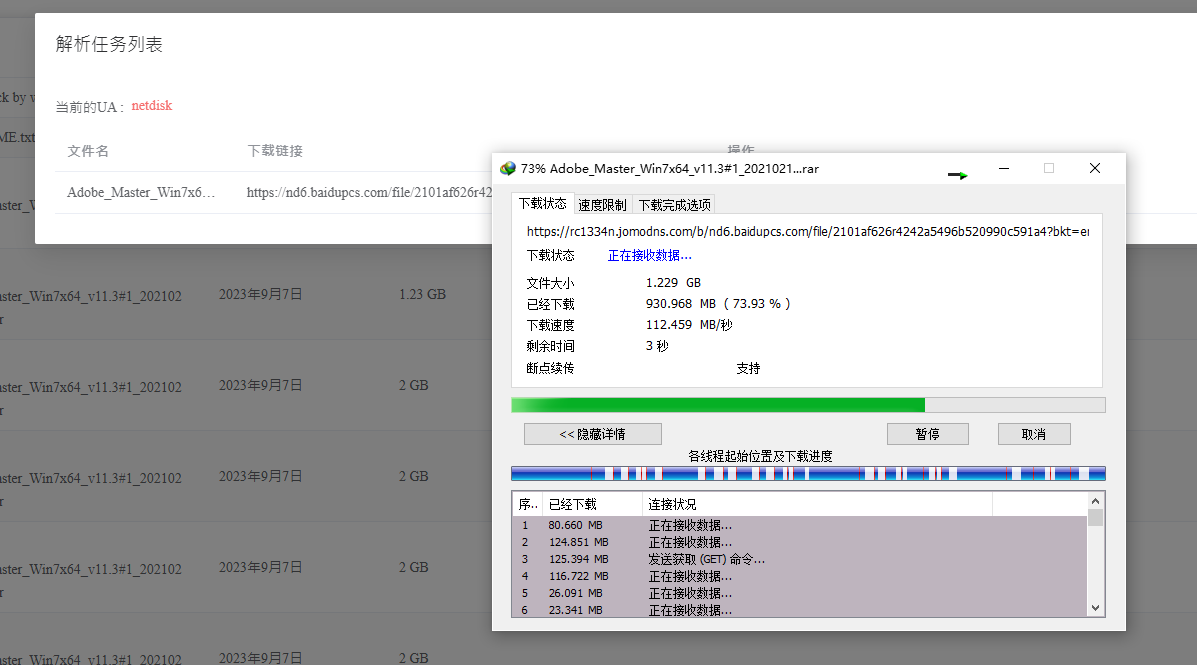Click the red netdisk UA label

[152, 106]
